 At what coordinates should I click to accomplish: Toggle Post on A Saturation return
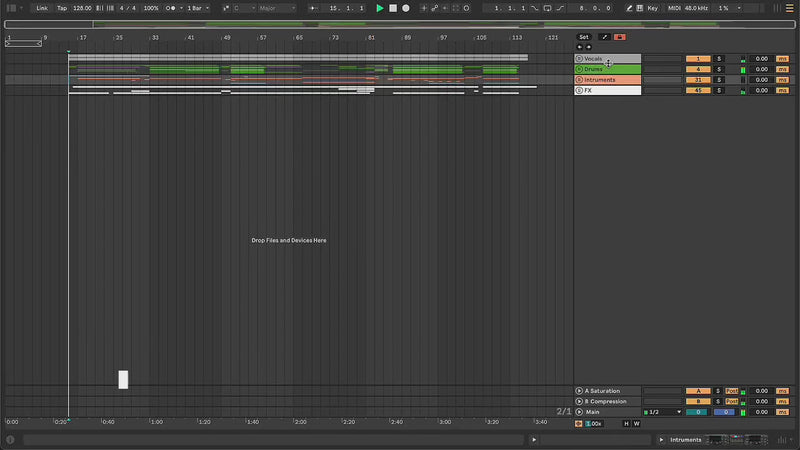pos(731,391)
